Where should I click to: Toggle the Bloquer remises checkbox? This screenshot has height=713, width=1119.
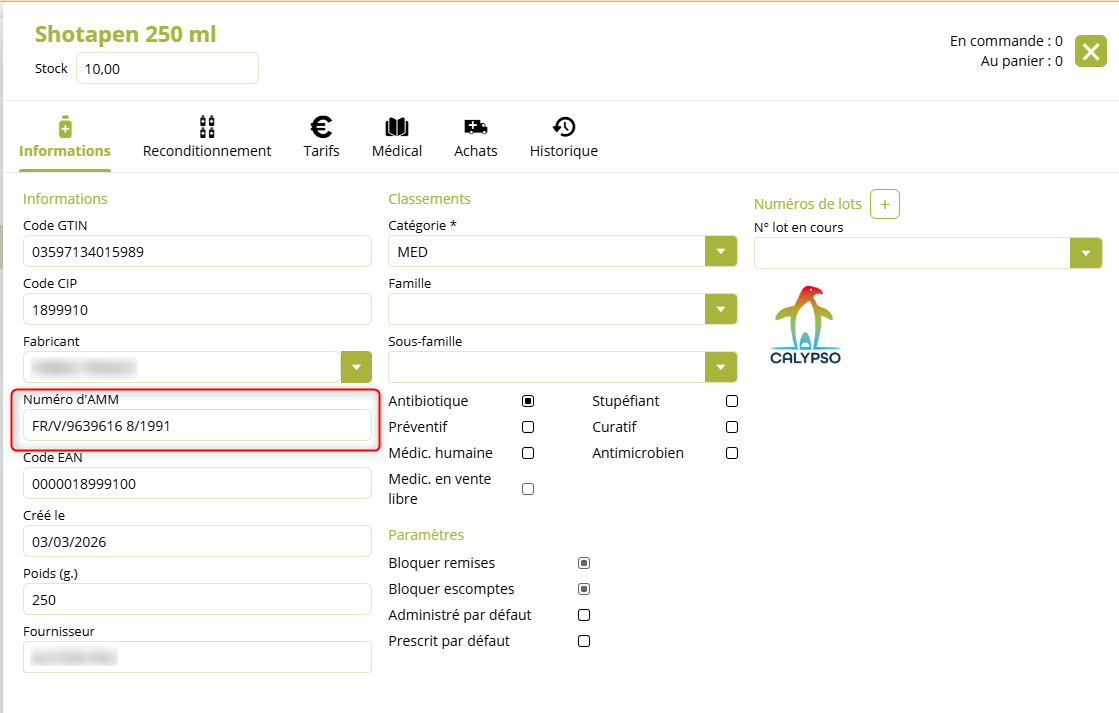coord(584,563)
